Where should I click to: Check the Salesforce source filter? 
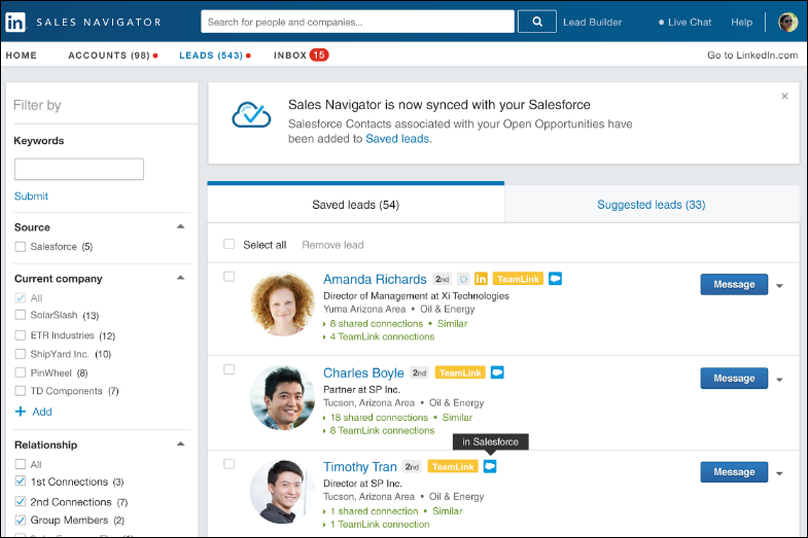click(21, 247)
